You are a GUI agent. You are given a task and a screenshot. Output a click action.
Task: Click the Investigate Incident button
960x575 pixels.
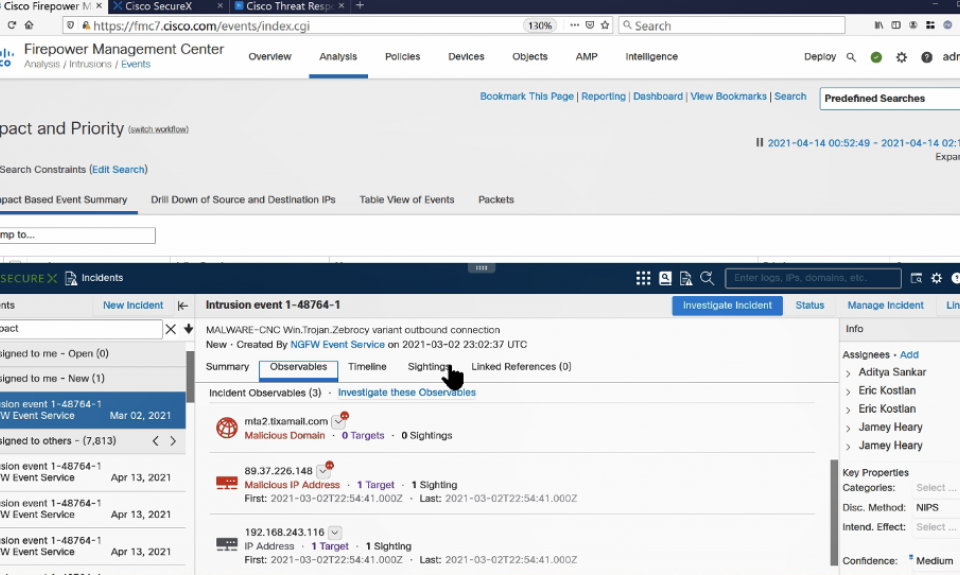pyautogui.click(x=727, y=306)
